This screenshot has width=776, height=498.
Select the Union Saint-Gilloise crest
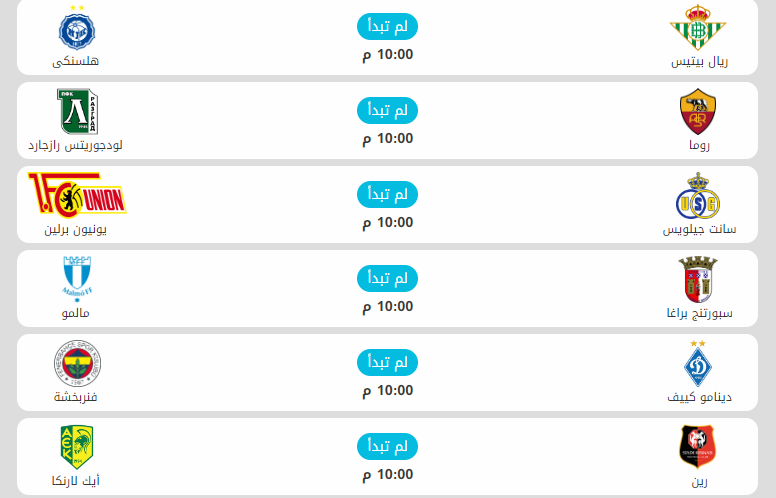(x=698, y=195)
